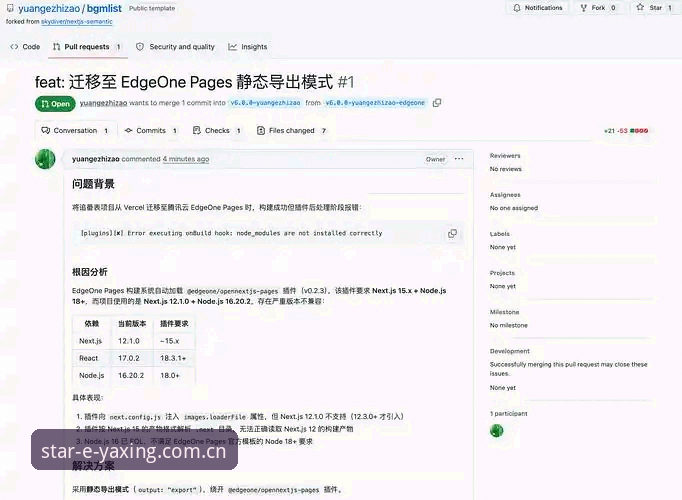
Task: Click yuangezhizao in comment header
Action: tap(96, 159)
